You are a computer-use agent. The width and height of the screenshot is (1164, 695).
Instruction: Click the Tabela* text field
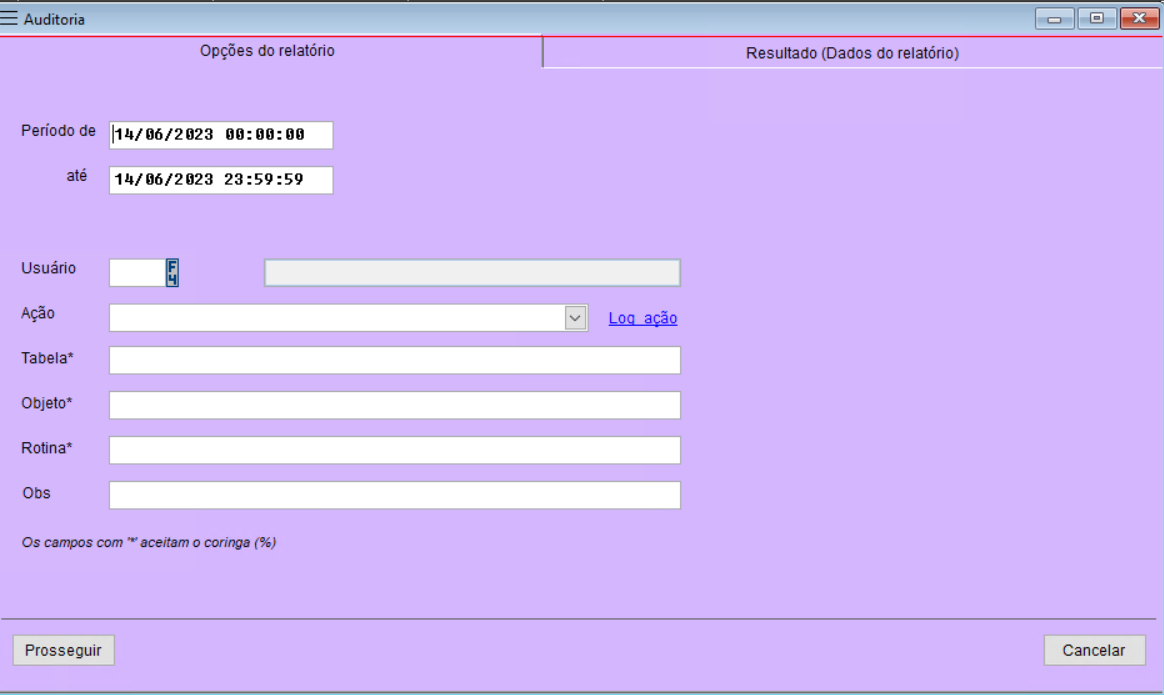click(x=394, y=360)
